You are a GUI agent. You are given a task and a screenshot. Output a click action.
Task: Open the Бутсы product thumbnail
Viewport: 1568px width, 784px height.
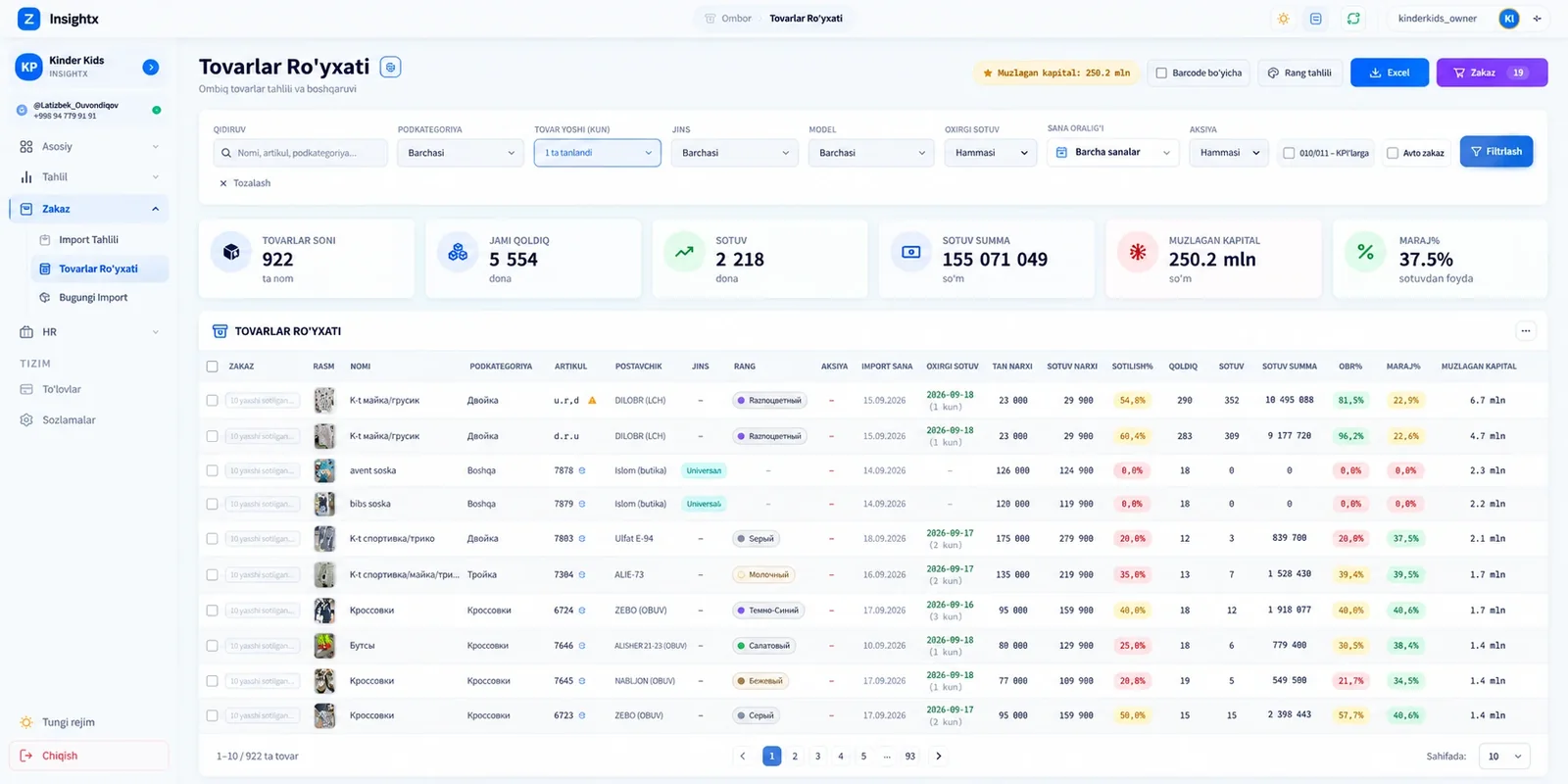[x=324, y=646]
